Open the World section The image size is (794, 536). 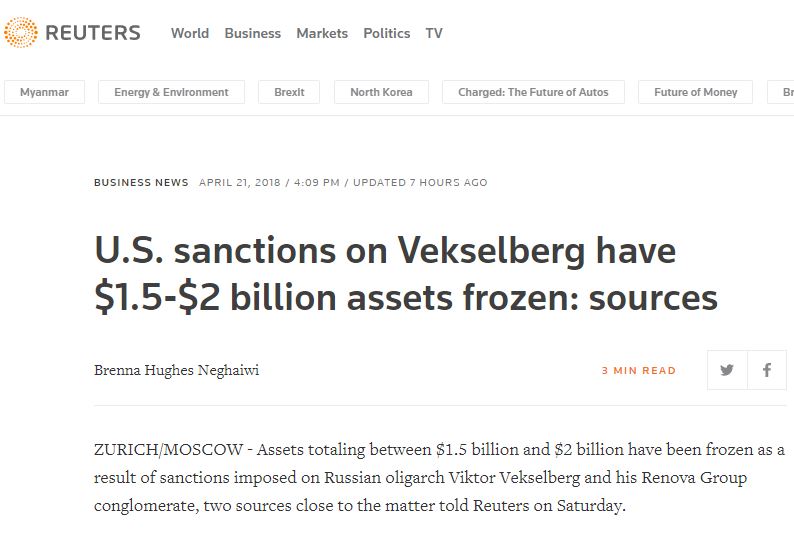[x=190, y=33]
